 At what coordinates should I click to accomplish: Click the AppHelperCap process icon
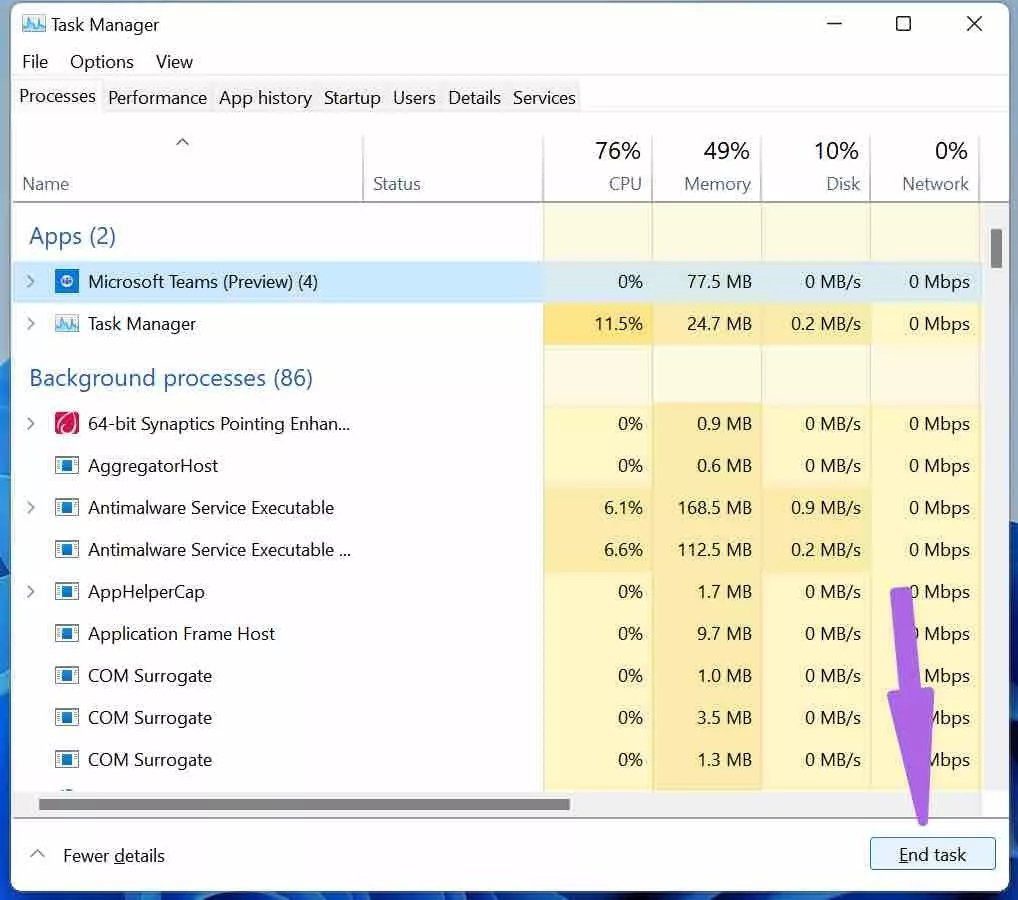pyautogui.click(x=67, y=592)
